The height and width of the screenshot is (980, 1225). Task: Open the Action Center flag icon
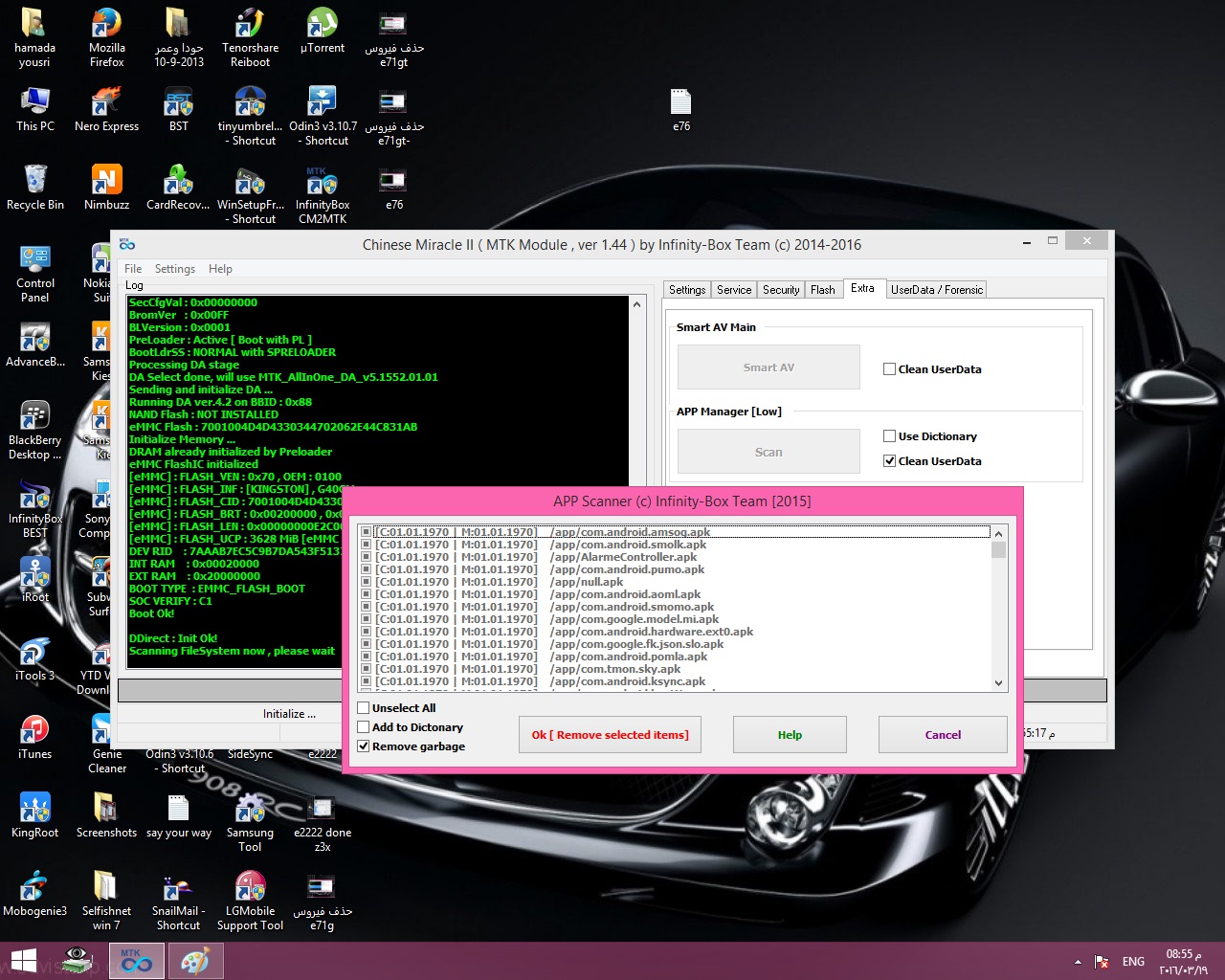coord(1102,962)
